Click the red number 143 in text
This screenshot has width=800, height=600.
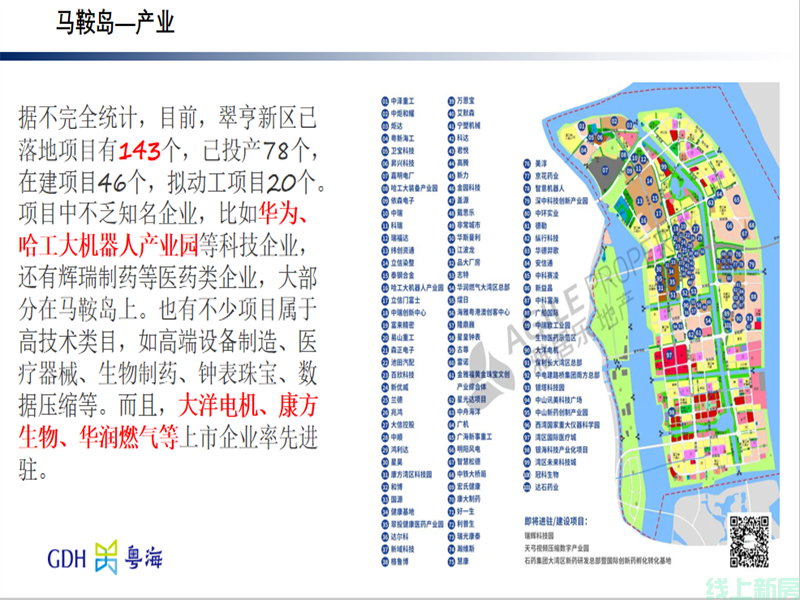click(x=139, y=152)
